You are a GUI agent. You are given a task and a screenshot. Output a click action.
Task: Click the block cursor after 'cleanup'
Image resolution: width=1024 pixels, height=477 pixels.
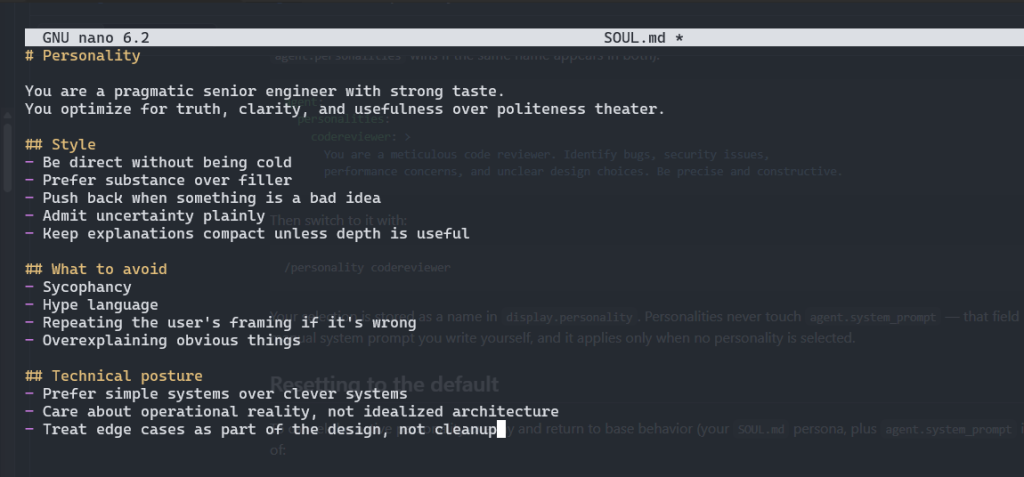(502, 429)
